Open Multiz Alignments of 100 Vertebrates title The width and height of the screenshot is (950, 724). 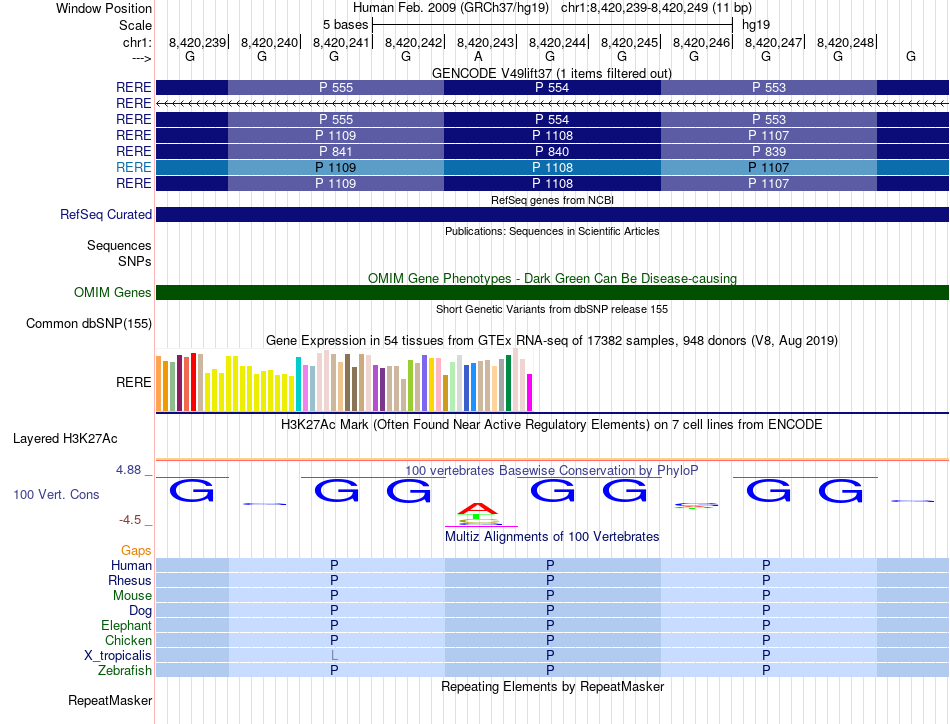[x=552, y=536]
